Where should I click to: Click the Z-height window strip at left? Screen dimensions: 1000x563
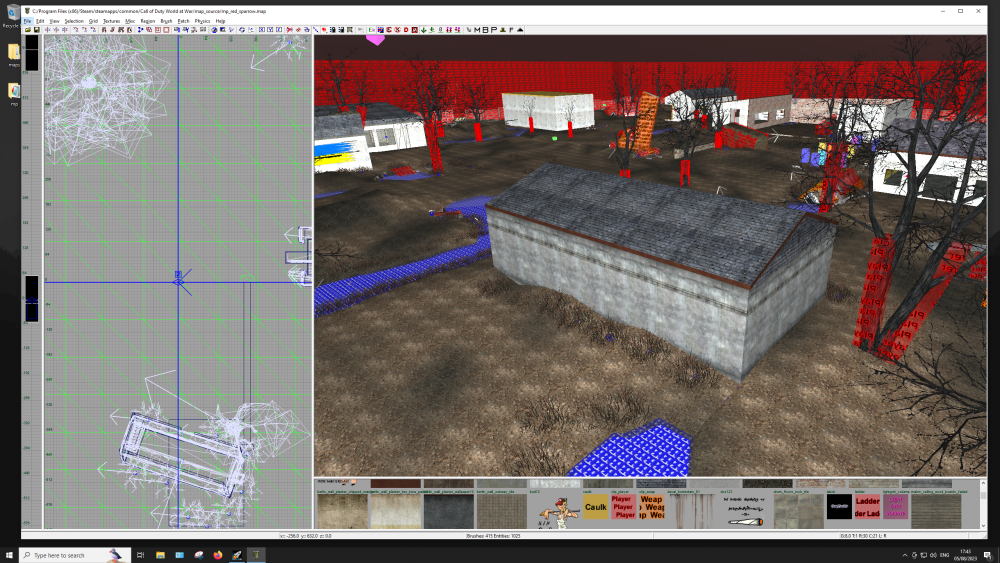pos(31,281)
